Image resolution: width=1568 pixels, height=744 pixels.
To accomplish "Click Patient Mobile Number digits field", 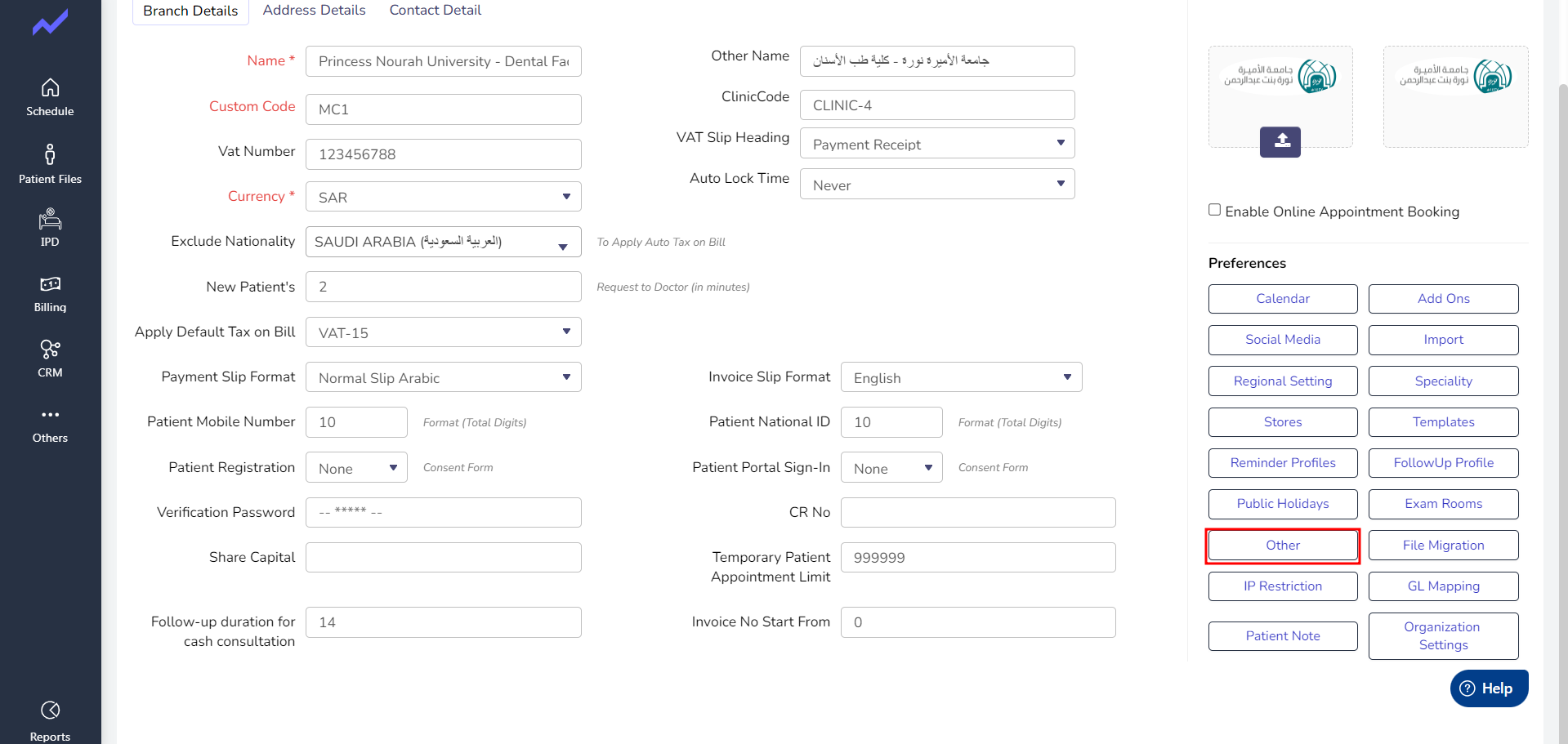I will coord(356,422).
